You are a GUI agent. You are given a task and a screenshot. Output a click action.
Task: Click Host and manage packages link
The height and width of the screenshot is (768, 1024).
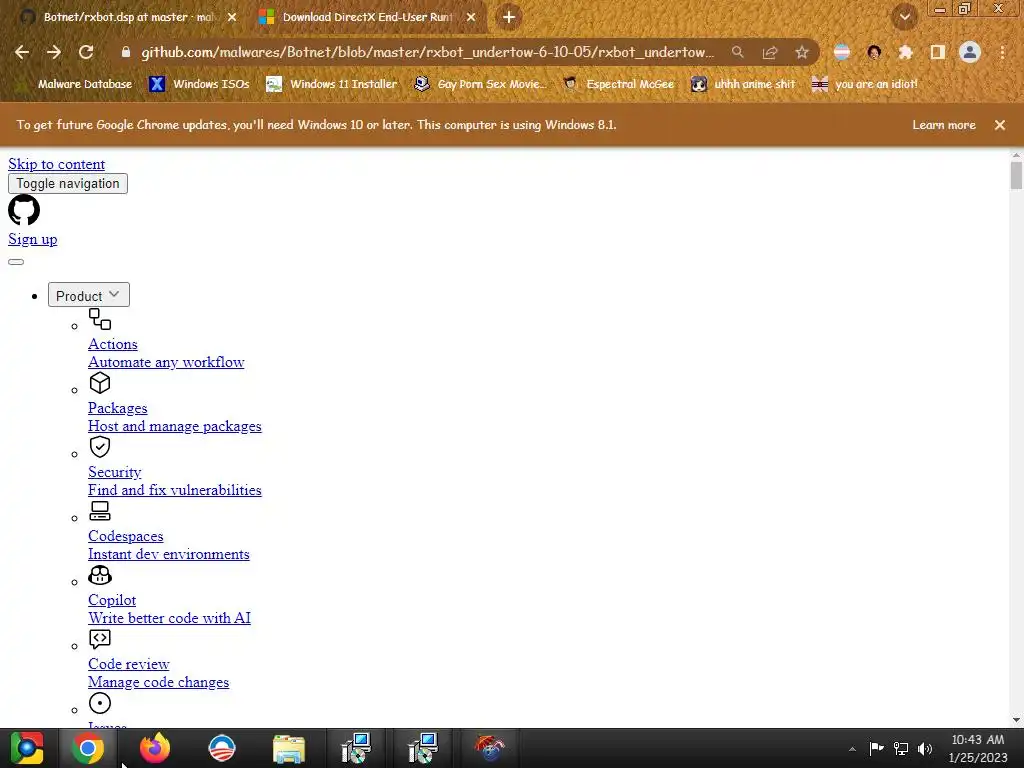coord(174,426)
